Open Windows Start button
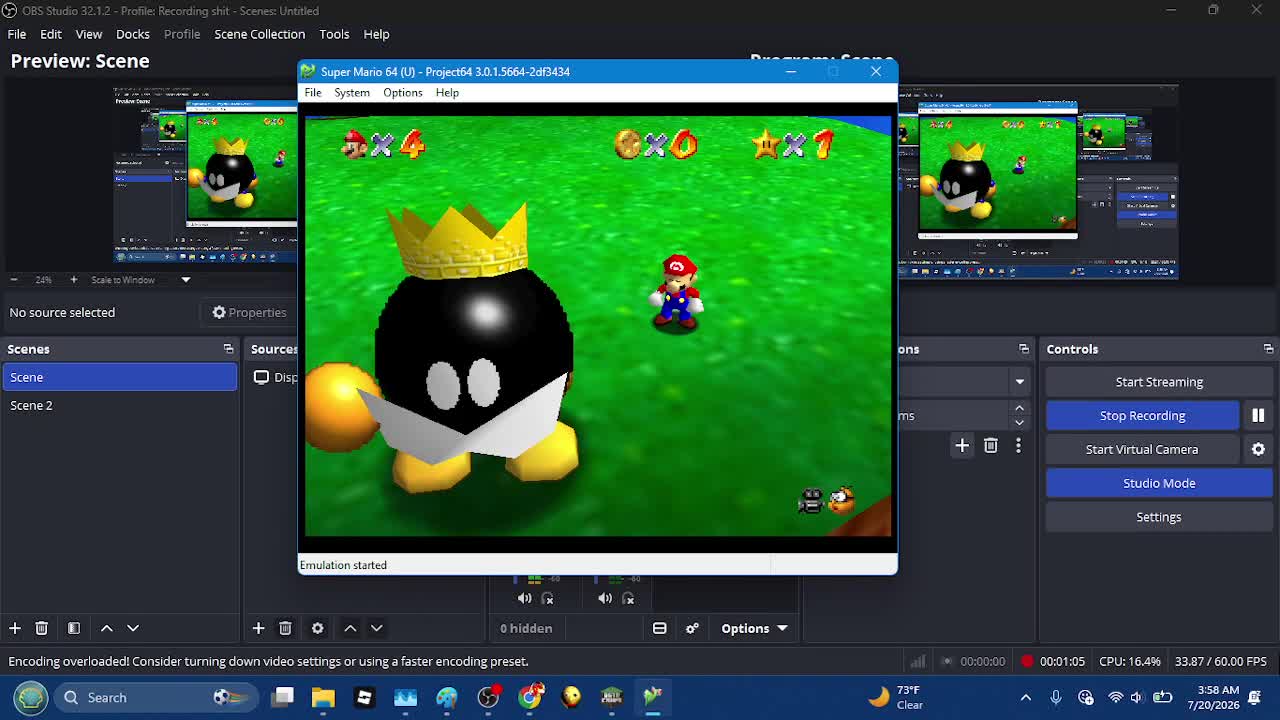This screenshot has width=1280, height=720. (x=30, y=697)
